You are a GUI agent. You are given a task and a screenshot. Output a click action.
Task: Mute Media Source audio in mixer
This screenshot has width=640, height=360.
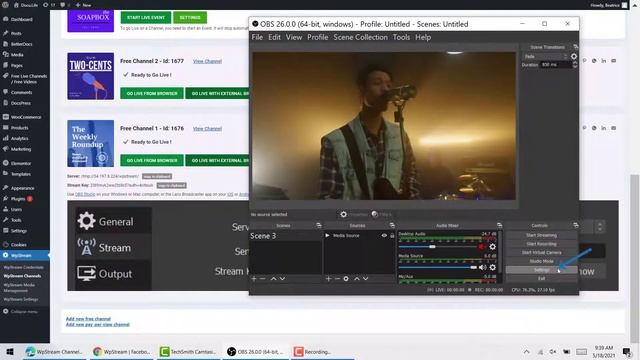coord(482,267)
